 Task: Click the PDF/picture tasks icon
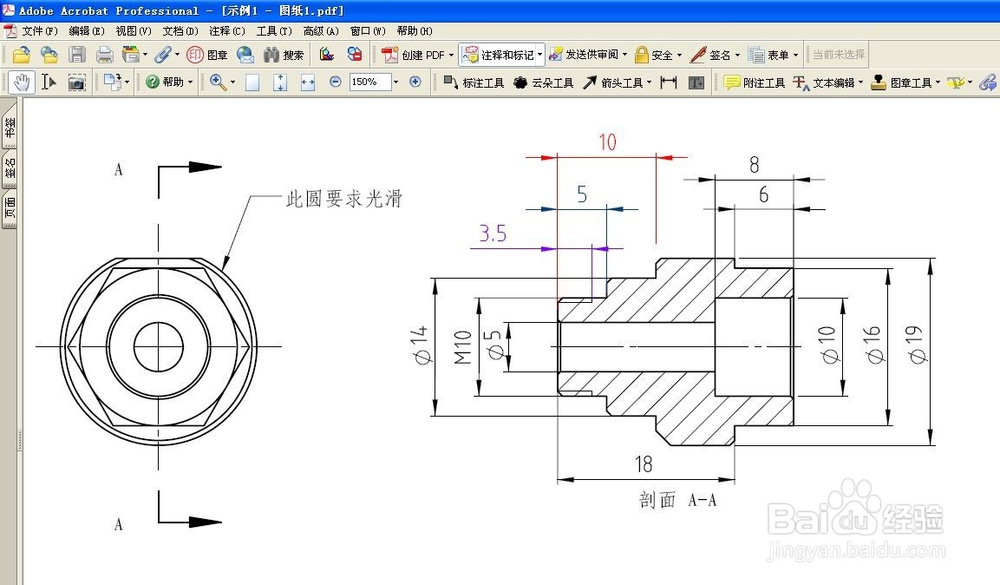pos(327,55)
